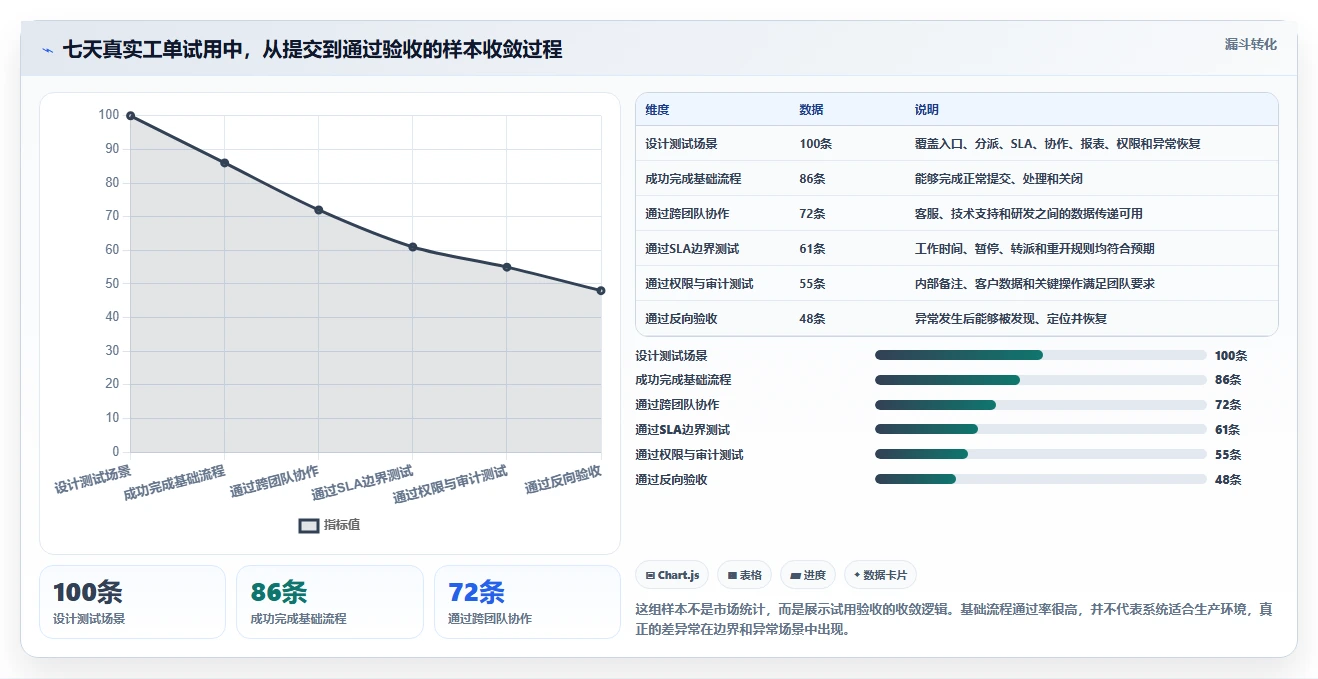Select chart data point at value 86
This screenshot has height=679, width=1318.
(224, 163)
